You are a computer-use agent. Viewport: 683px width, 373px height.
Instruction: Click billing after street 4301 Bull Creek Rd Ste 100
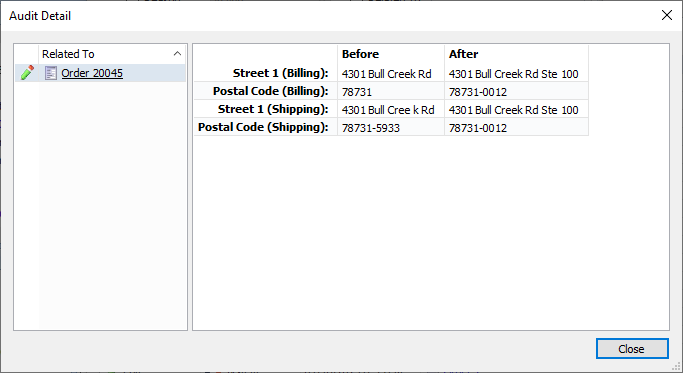[514, 74]
